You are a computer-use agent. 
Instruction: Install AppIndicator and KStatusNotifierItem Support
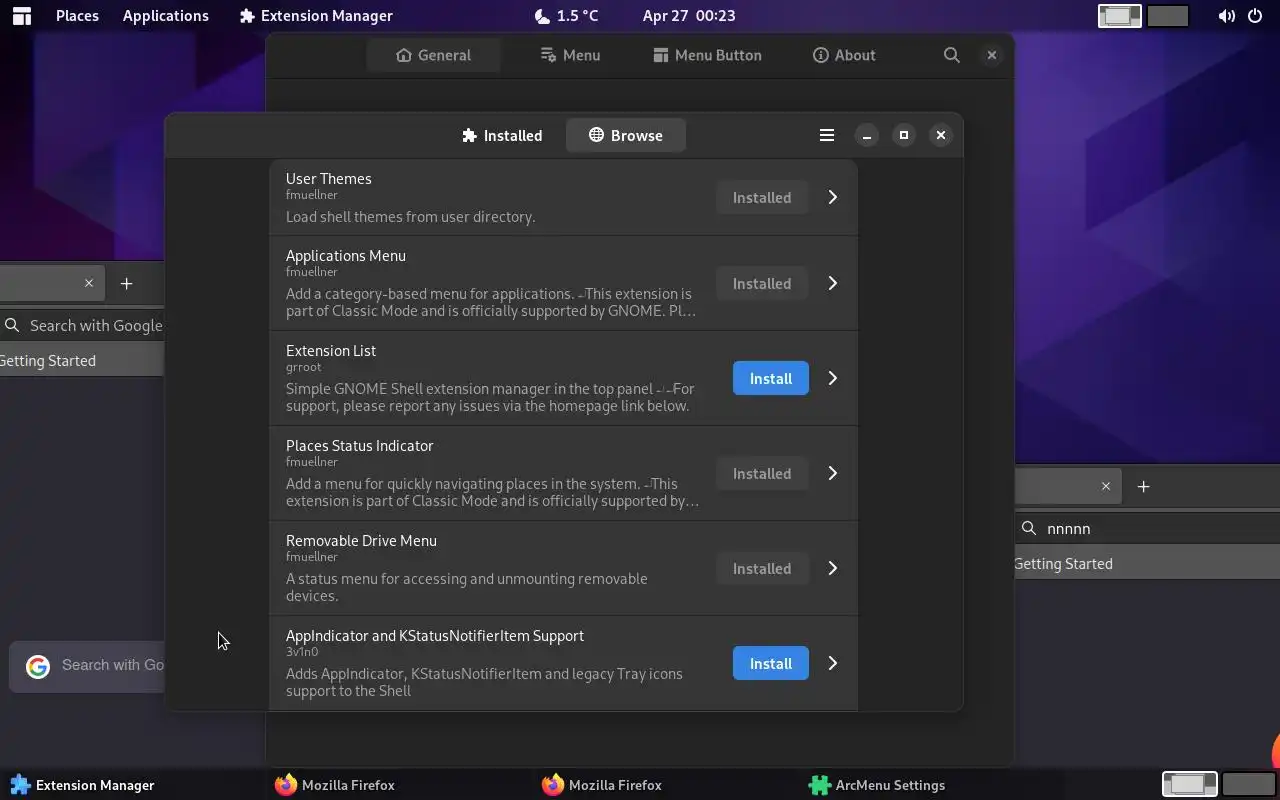pyautogui.click(x=771, y=663)
